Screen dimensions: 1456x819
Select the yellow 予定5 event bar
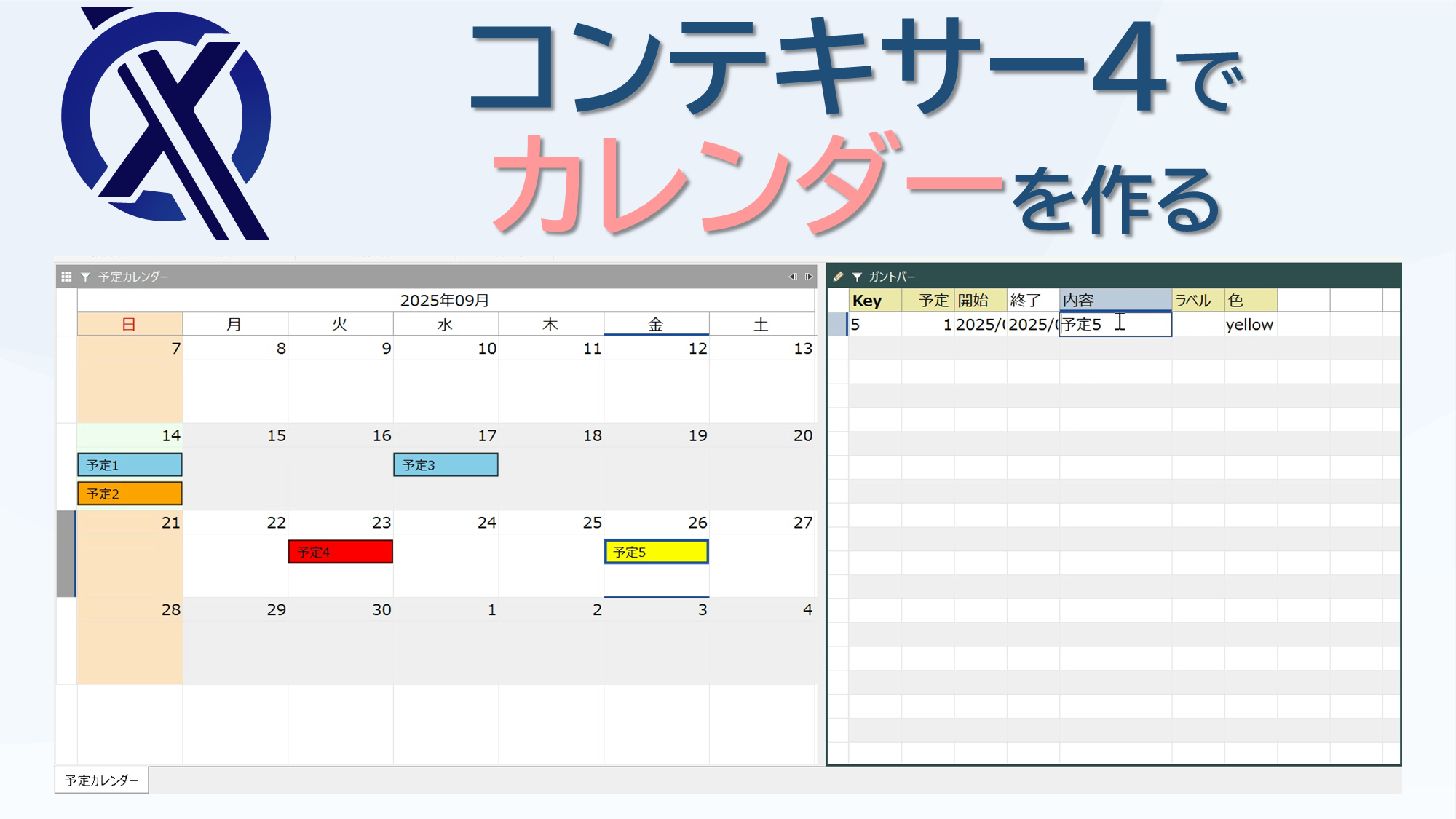(x=656, y=552)
